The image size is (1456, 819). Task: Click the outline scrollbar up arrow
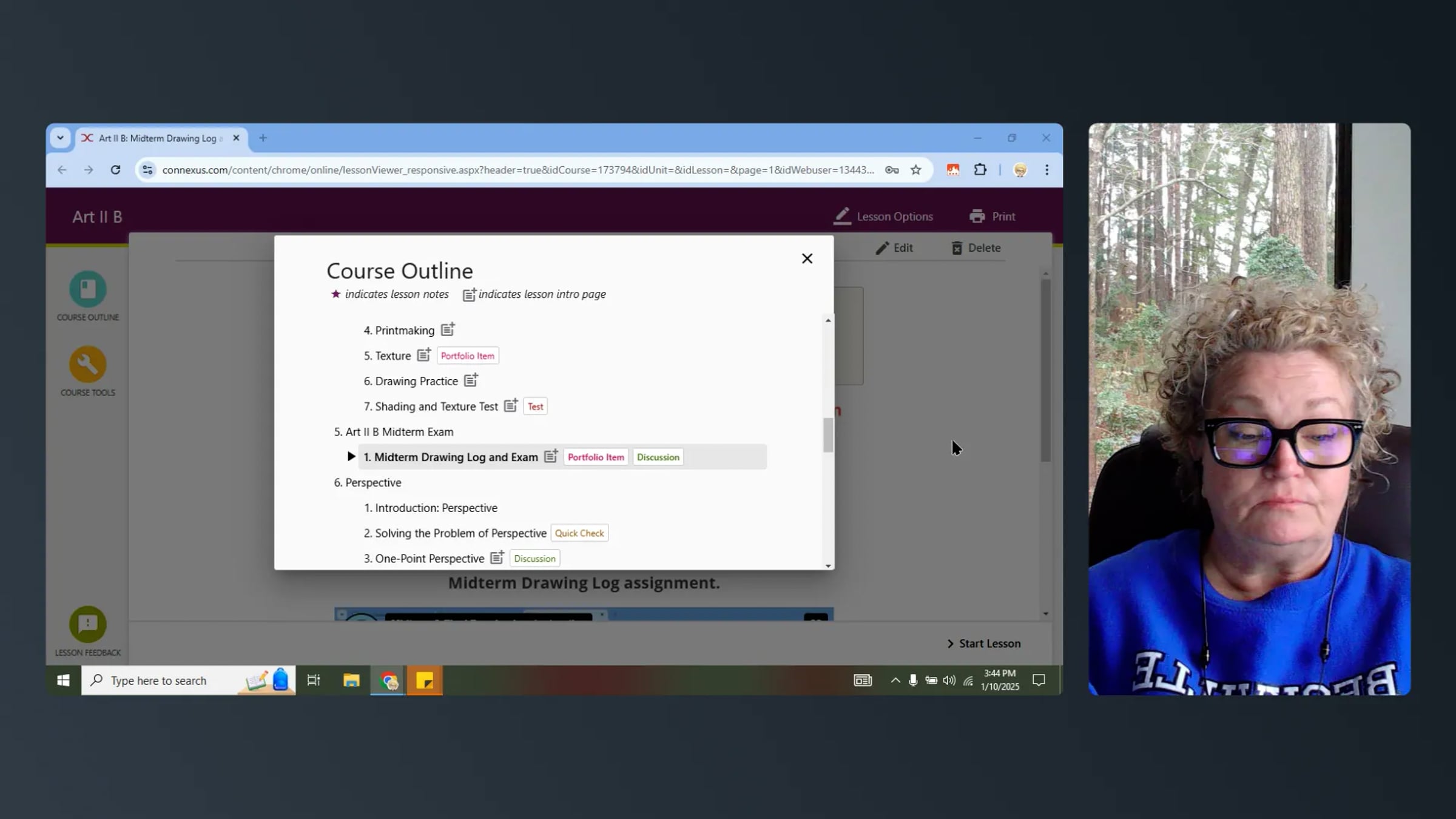point(828,320)
